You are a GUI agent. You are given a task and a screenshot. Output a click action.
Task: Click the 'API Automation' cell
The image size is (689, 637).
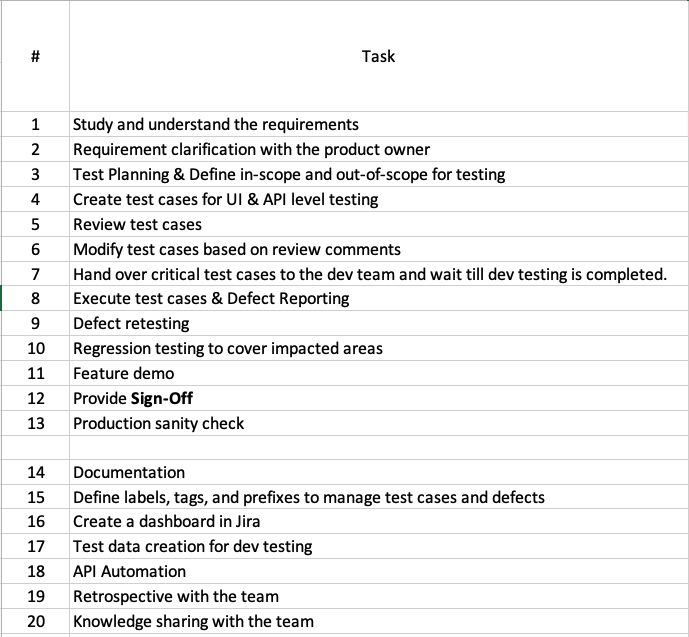click(379, 572)
